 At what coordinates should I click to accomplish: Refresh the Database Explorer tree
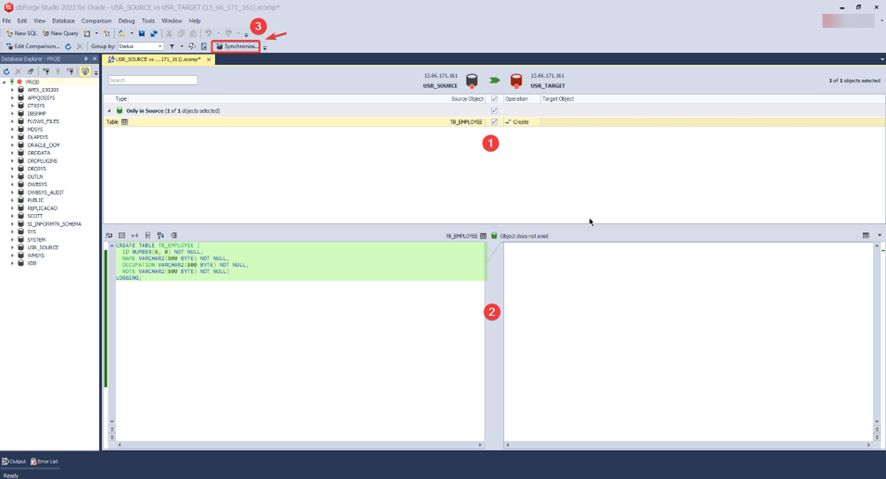point(6,71)
